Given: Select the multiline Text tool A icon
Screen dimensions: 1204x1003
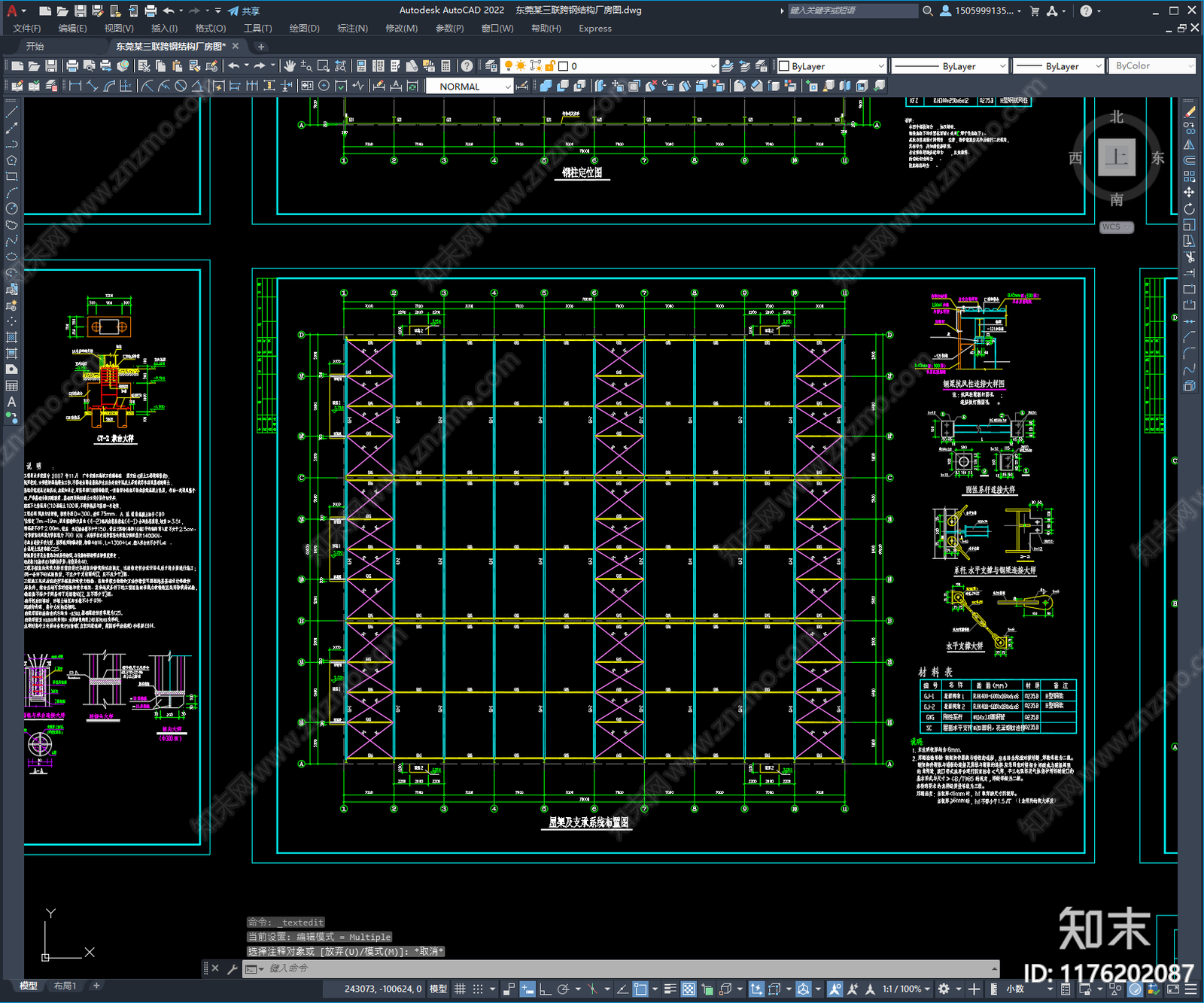Looking at the screenshot, I should [x=11, y=402].
